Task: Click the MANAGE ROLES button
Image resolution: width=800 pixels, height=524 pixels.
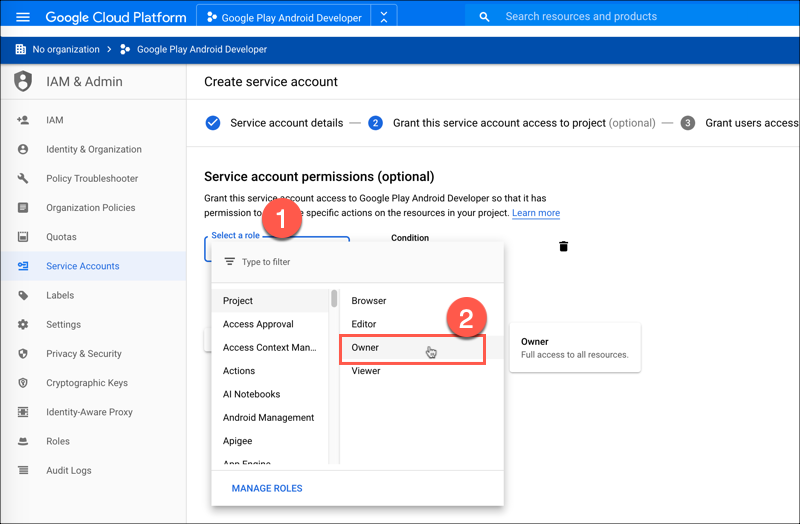Action: pos(267,488)
